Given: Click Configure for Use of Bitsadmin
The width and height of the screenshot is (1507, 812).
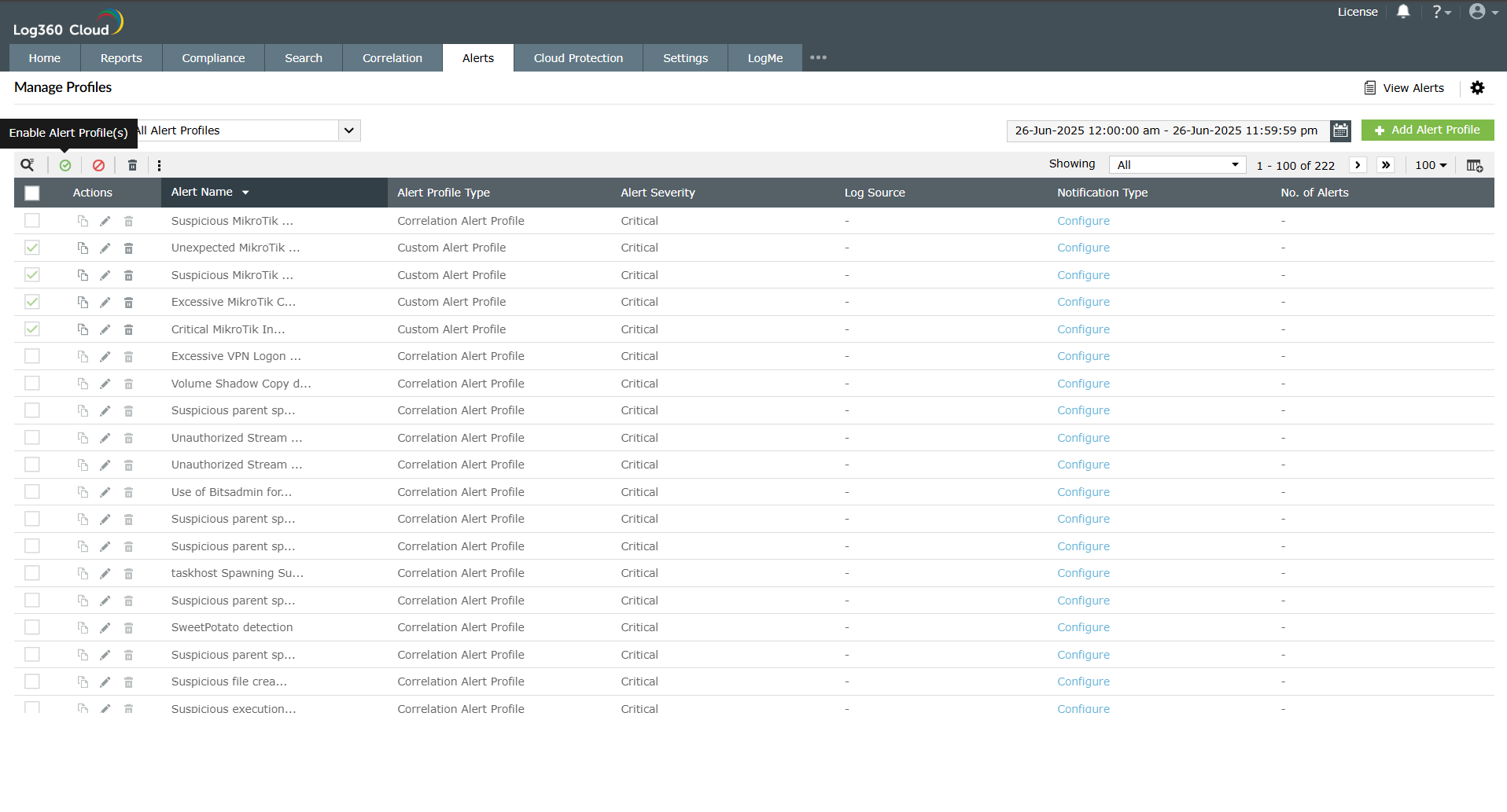Looking at the screenshot, I should point(1083,492).
